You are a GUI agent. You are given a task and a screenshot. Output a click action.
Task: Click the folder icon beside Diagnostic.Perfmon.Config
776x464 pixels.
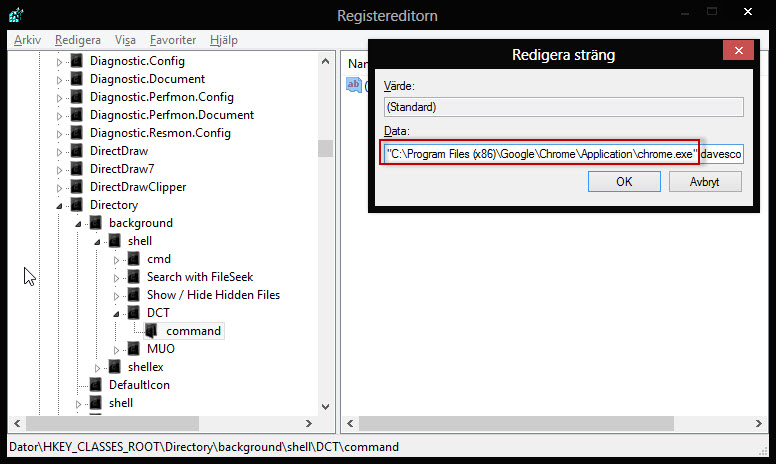(x=77, y=97)
